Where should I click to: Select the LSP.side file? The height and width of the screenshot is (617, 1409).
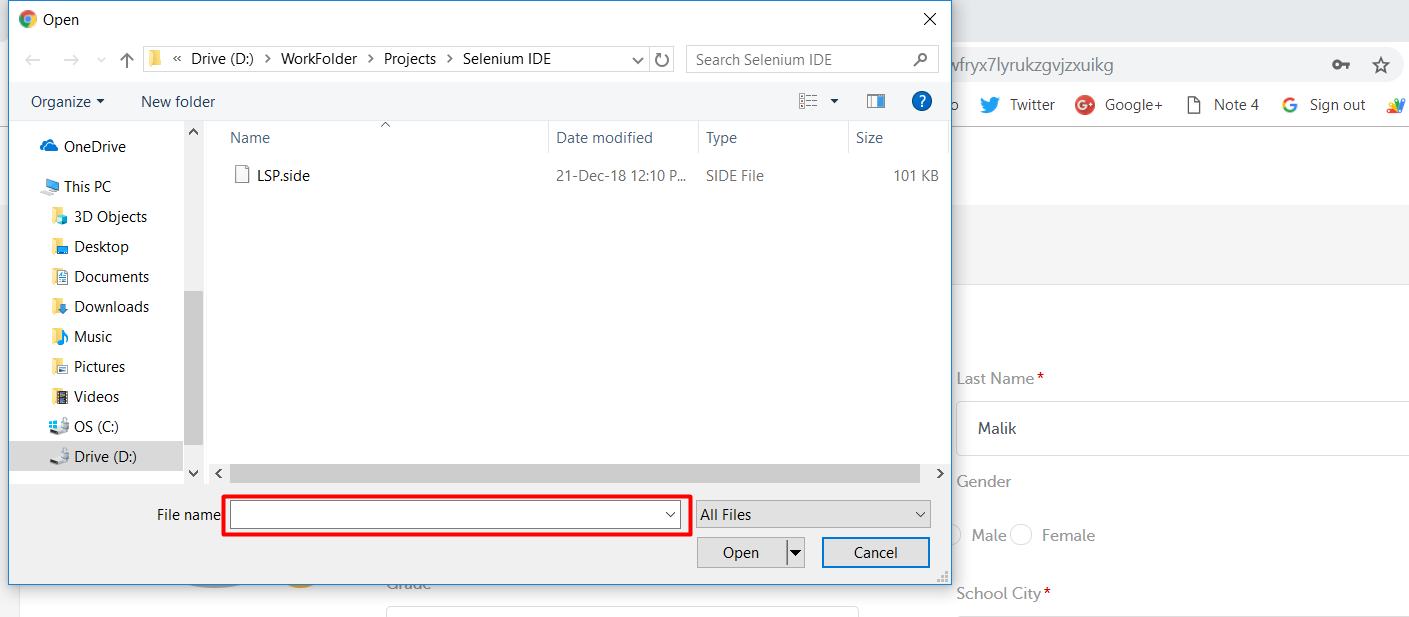[283, 175]
